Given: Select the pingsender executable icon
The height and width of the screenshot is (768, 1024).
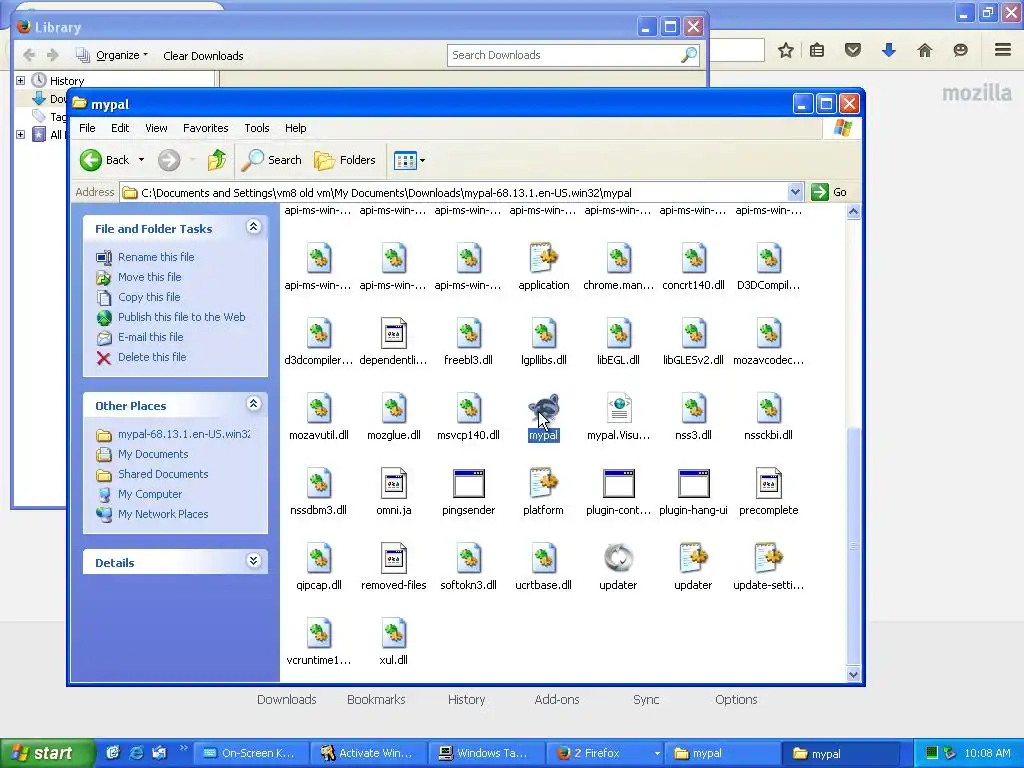Looking at the screenshot, I should click(468, 484).
